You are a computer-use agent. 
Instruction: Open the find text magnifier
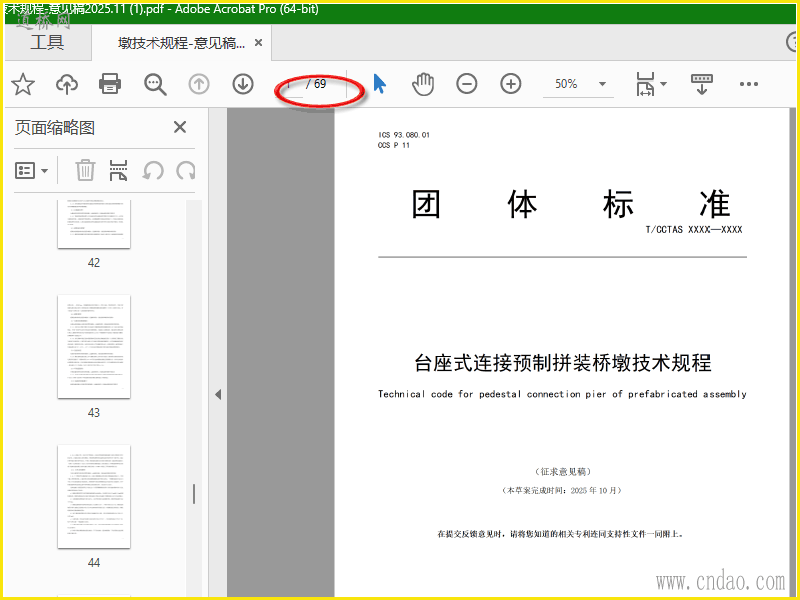[x=155, y=84]
